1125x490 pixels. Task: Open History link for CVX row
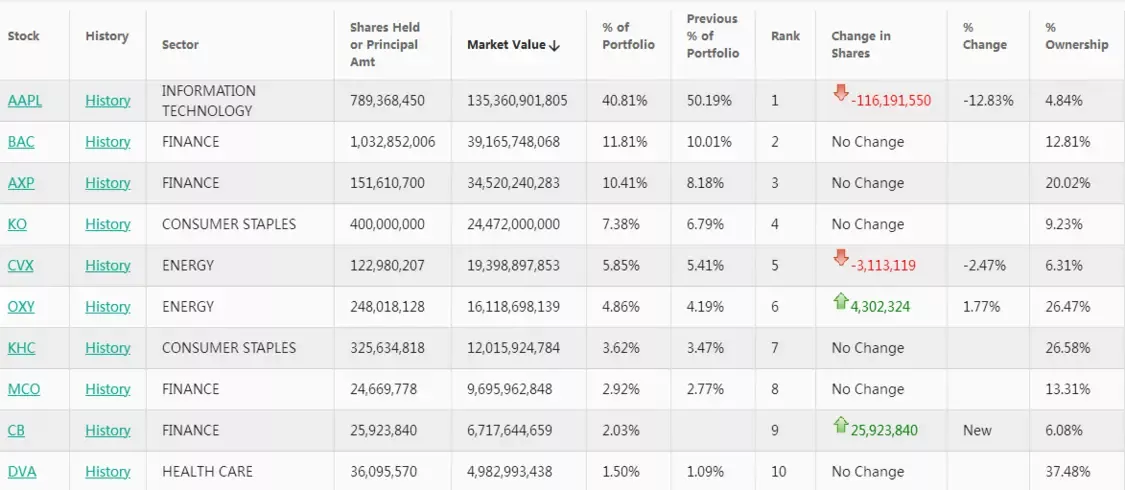coord(108,265)
